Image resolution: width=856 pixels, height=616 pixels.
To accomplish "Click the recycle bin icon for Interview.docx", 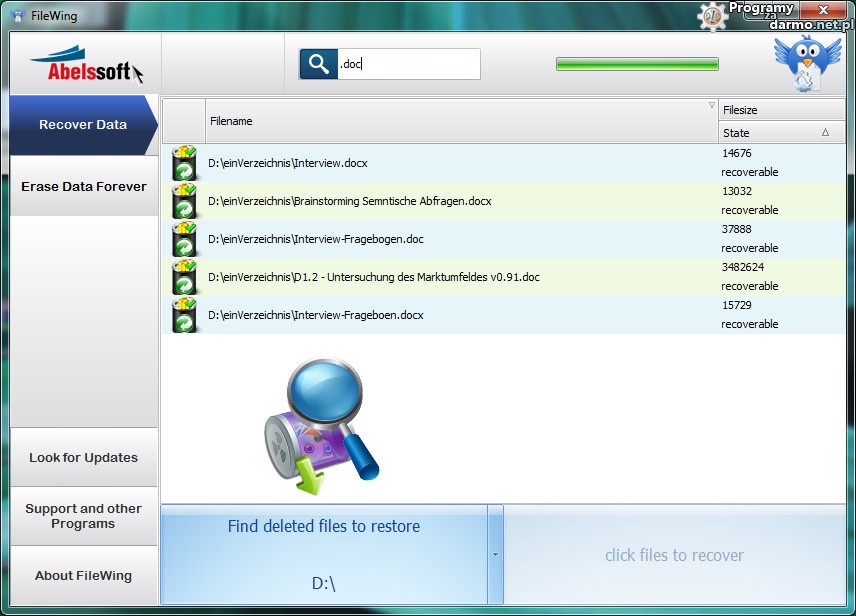I will 184,163.
